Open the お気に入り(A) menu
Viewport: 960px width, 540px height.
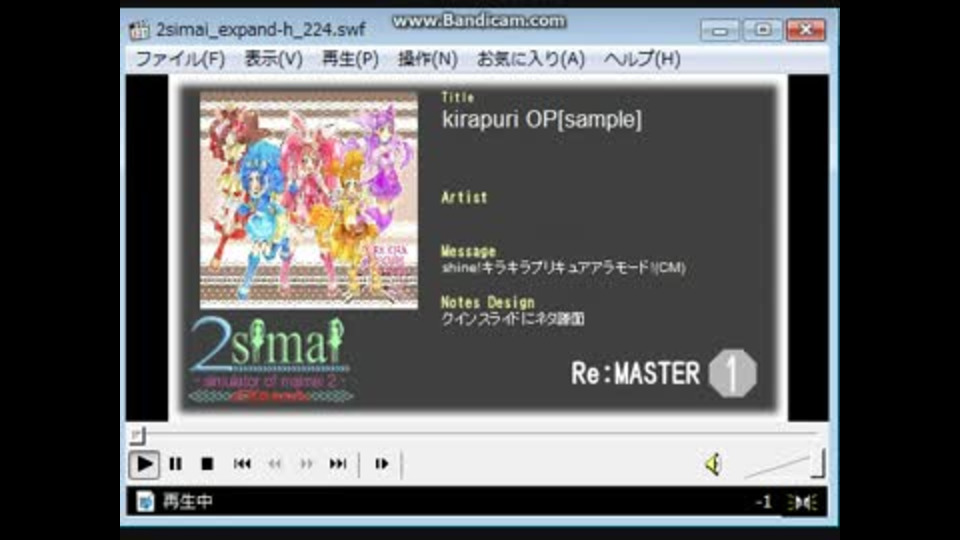coord(531,59)
